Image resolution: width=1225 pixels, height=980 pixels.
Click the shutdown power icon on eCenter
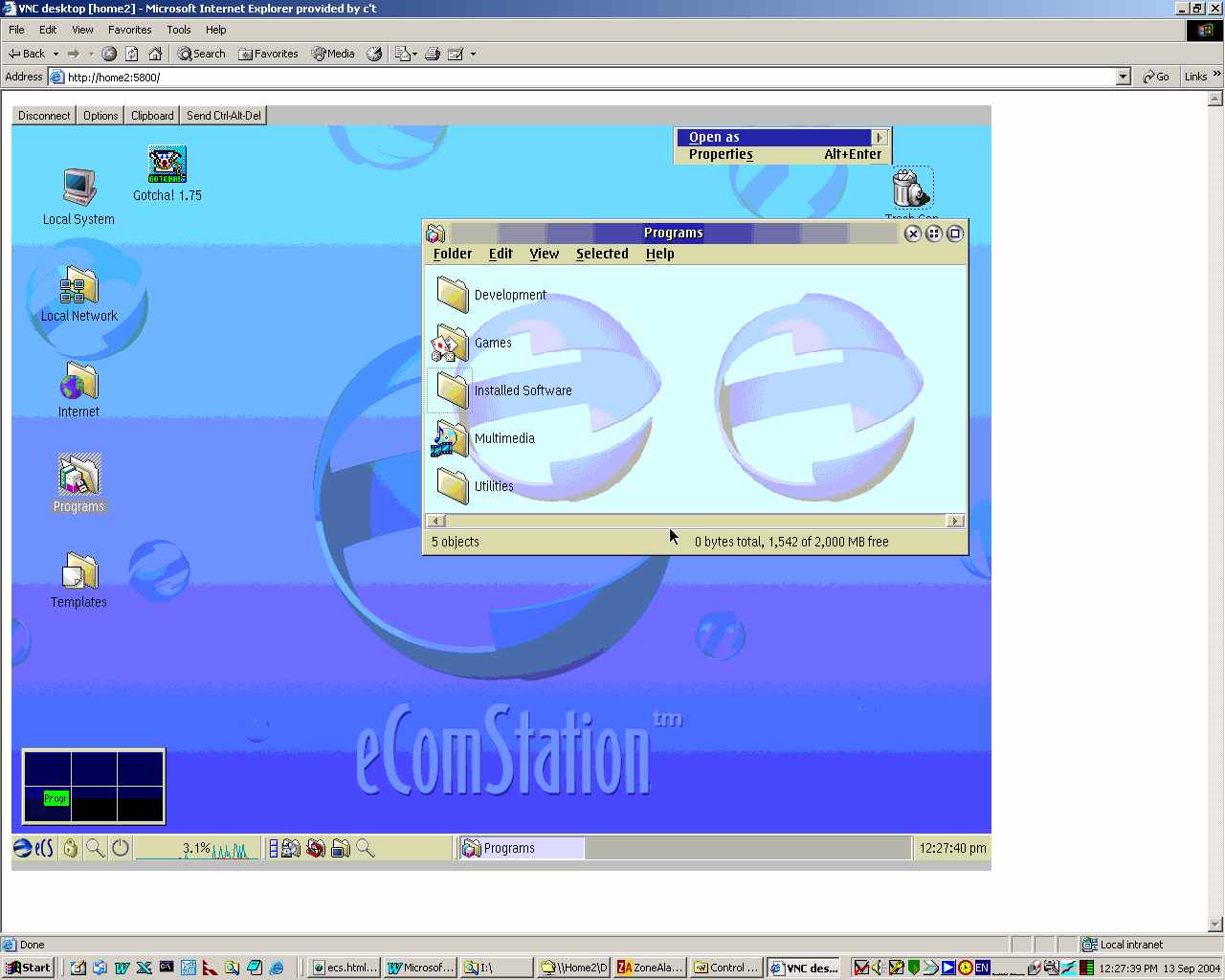(120, 848)
